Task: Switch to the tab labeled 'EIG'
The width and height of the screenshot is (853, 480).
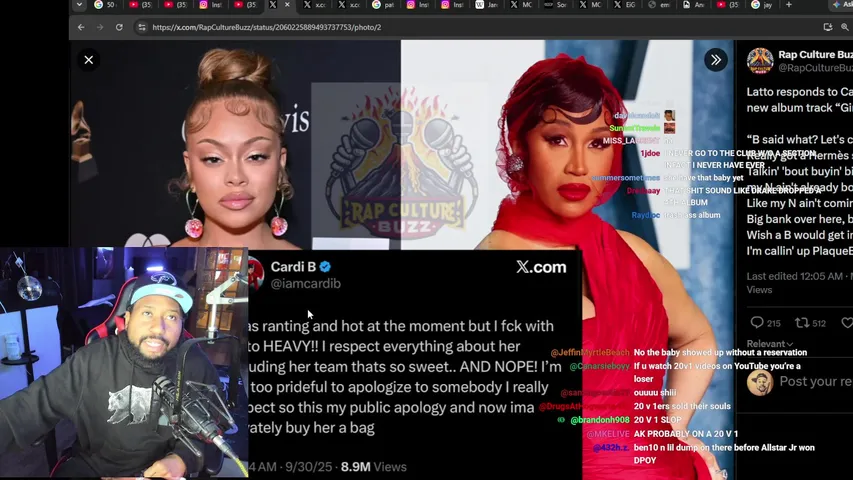Action: [x=625, y=5]
